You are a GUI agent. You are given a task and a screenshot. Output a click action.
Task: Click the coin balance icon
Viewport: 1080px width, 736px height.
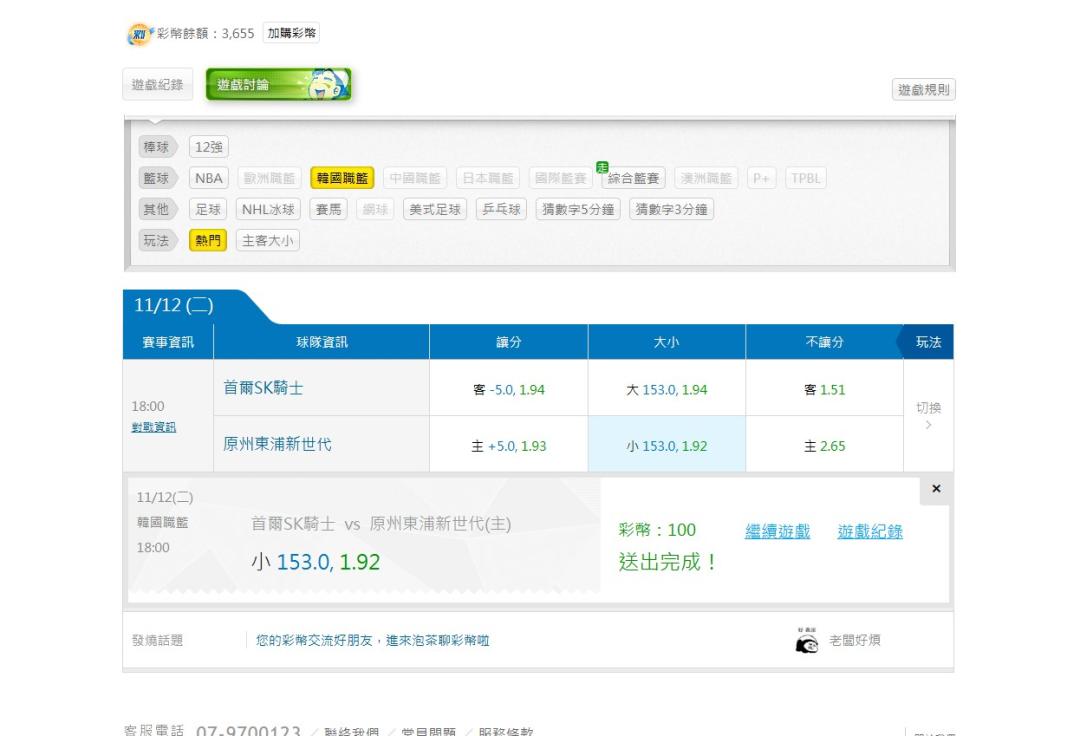140,33
